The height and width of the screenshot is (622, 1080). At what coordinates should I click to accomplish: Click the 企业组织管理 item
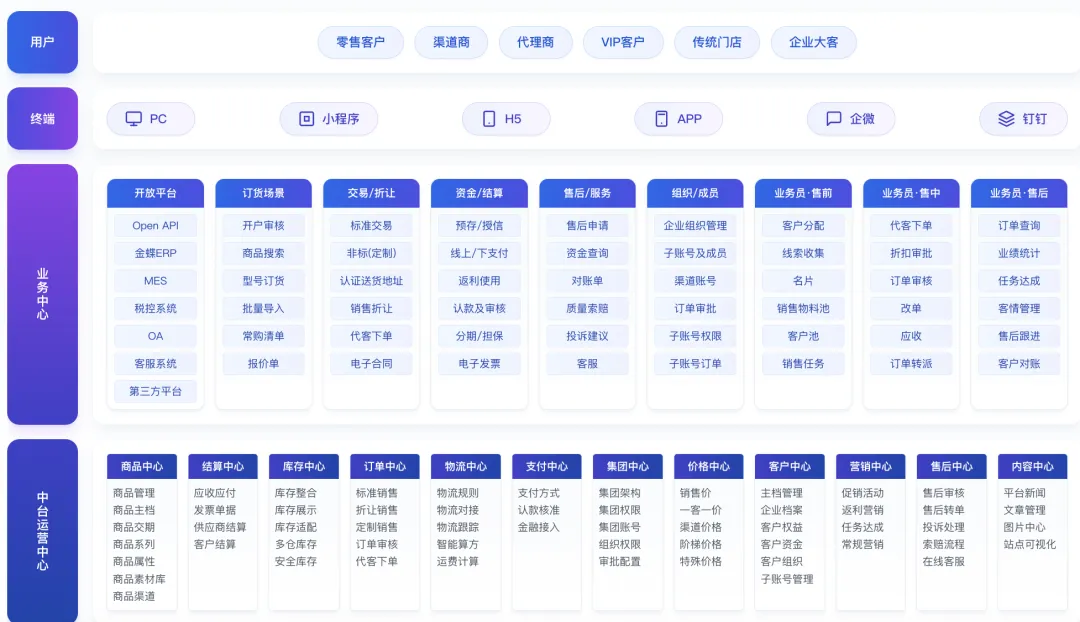[695, 225]
